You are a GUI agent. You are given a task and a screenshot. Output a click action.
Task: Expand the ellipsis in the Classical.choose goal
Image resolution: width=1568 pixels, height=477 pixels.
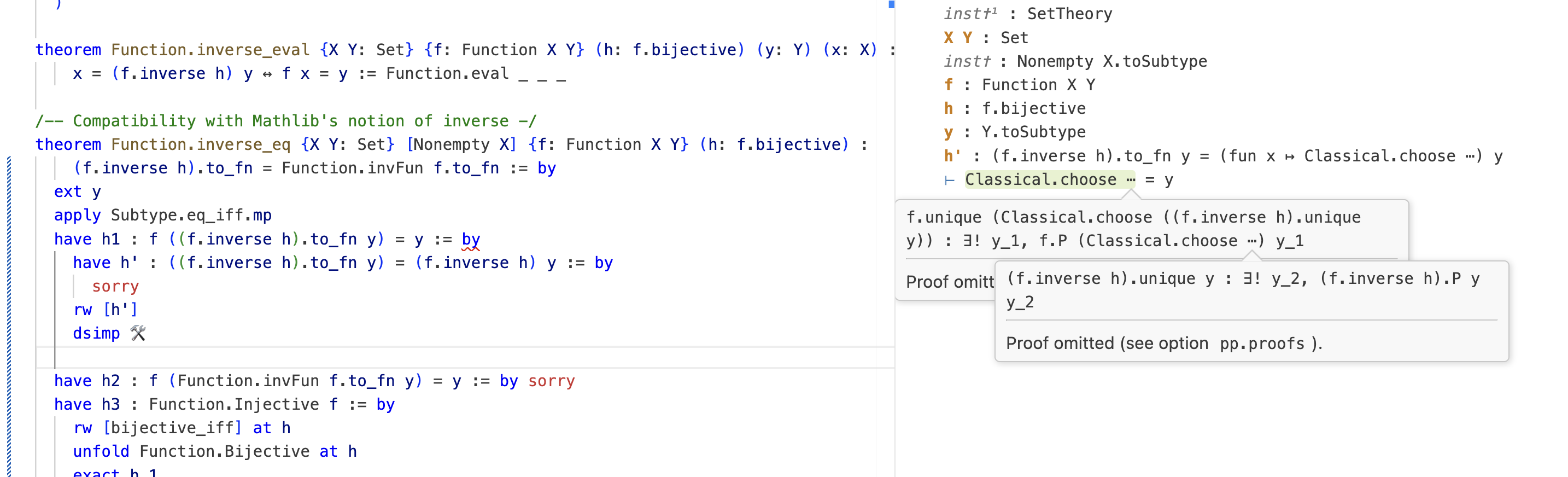[x=1130, y=180]
